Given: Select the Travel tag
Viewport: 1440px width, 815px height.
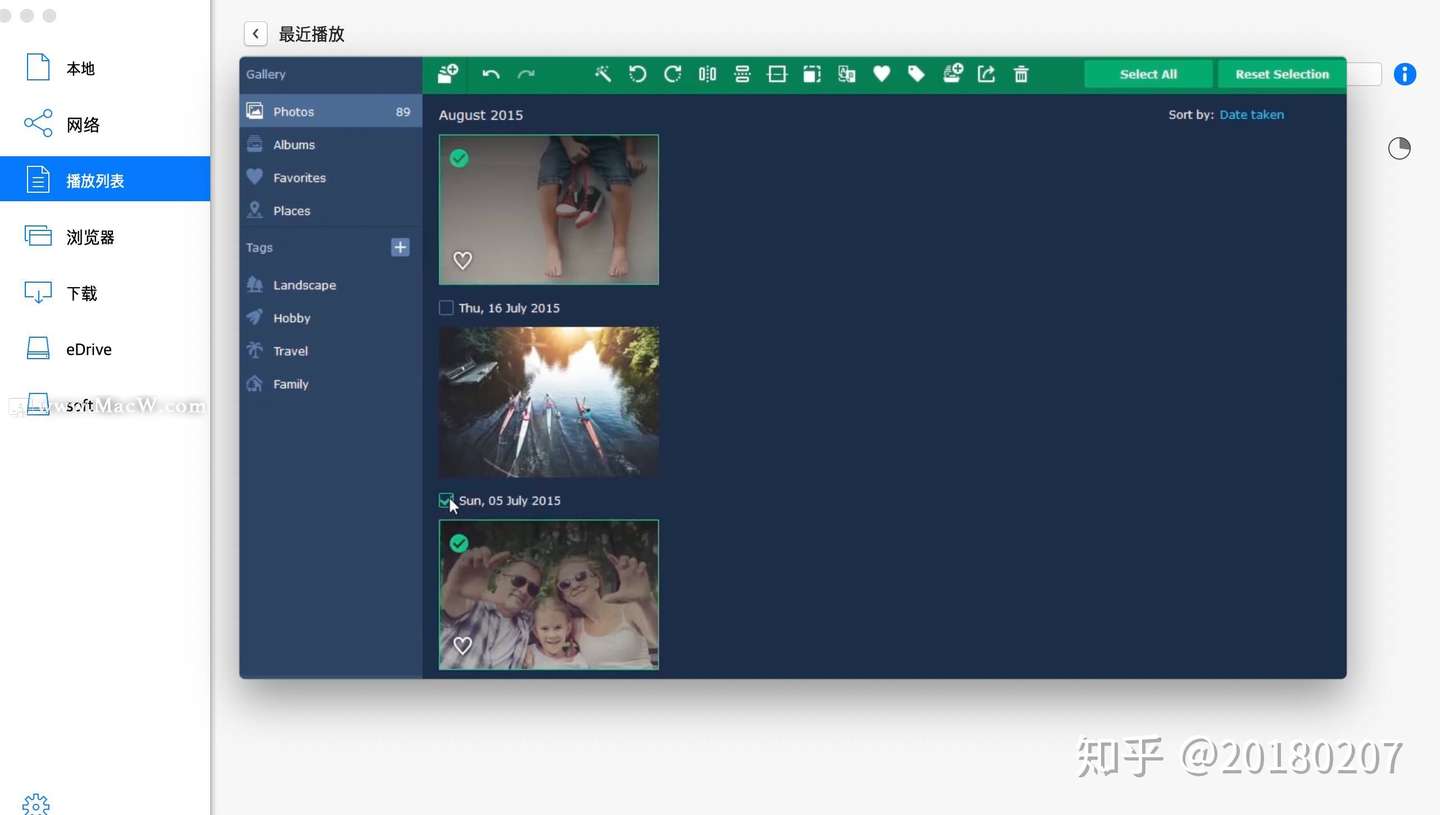Looking at the screenshot, I should (331, 351).
